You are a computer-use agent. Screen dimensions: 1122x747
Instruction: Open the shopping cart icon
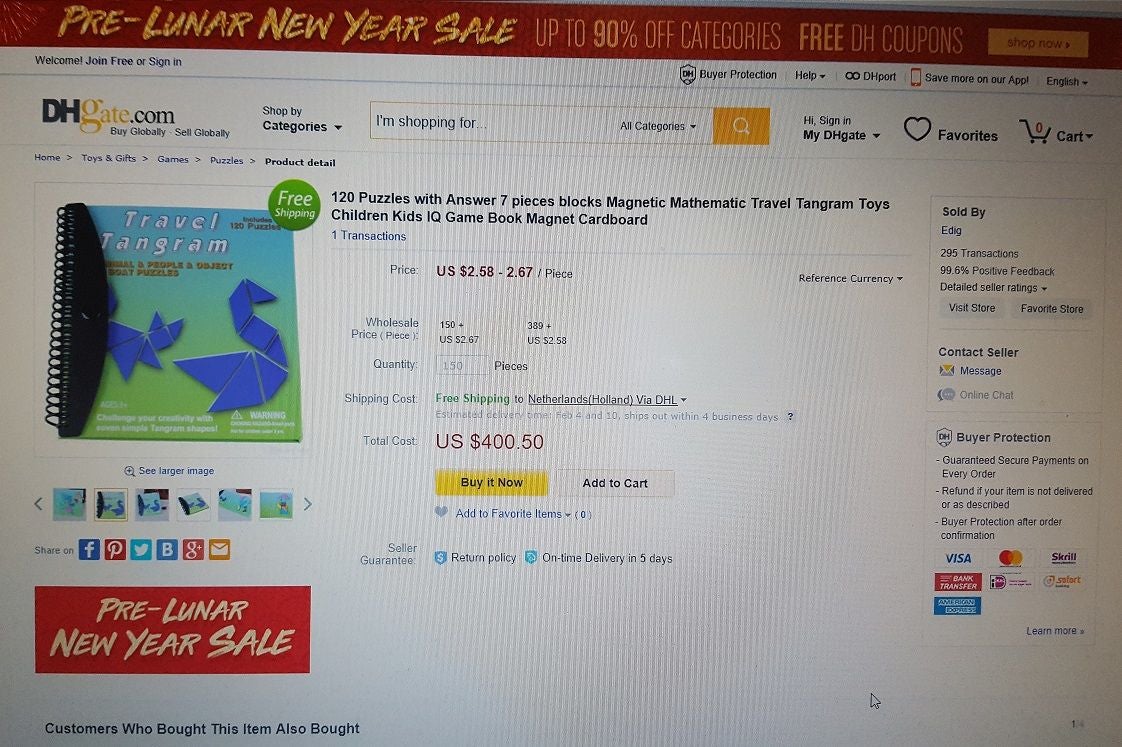pyautogui.click(x=1035, y=132)
